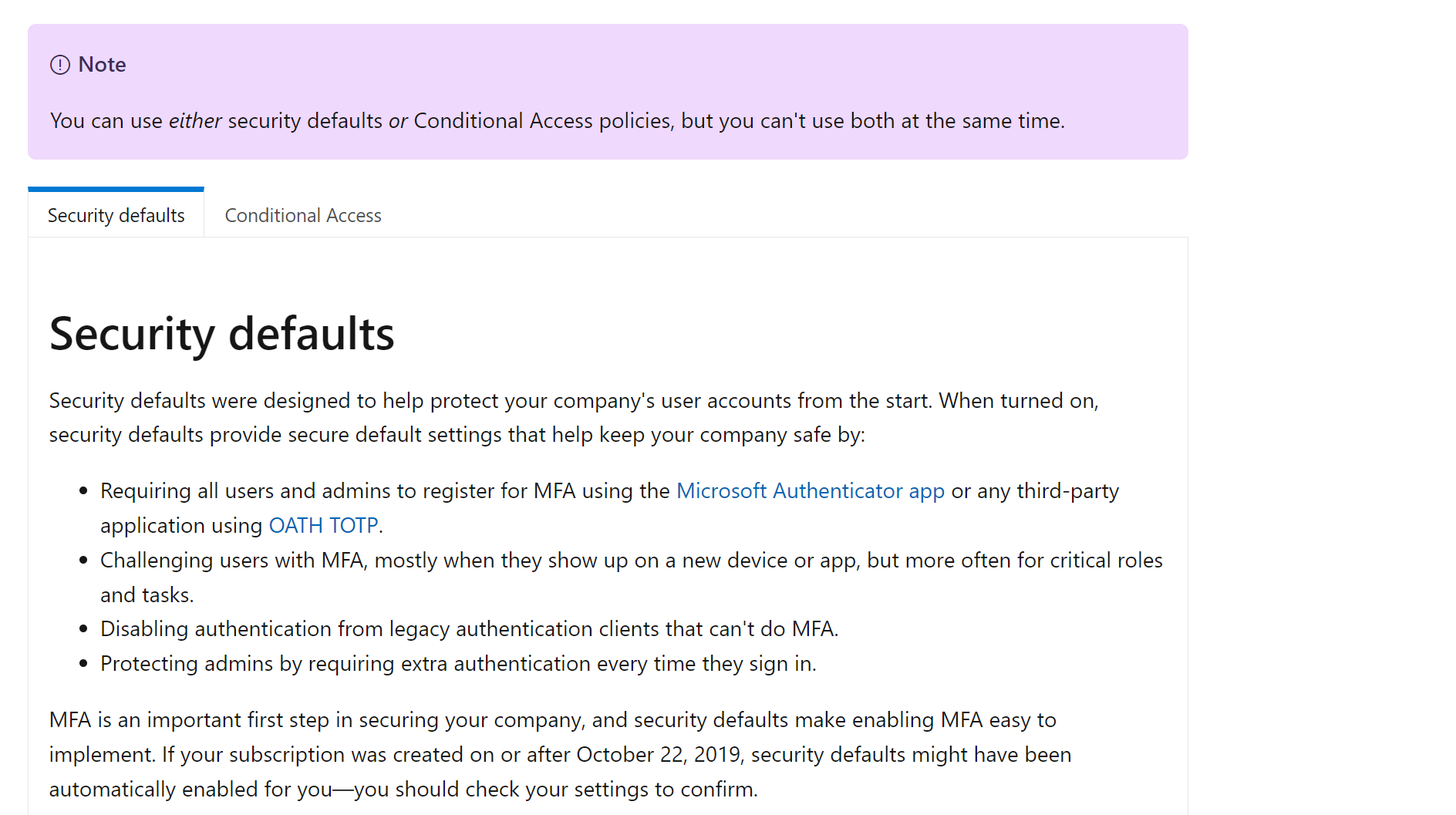This screenshot has width=1456, height=815.
Task: Click the bullet about protecting admins
Action: coord(457,663)
